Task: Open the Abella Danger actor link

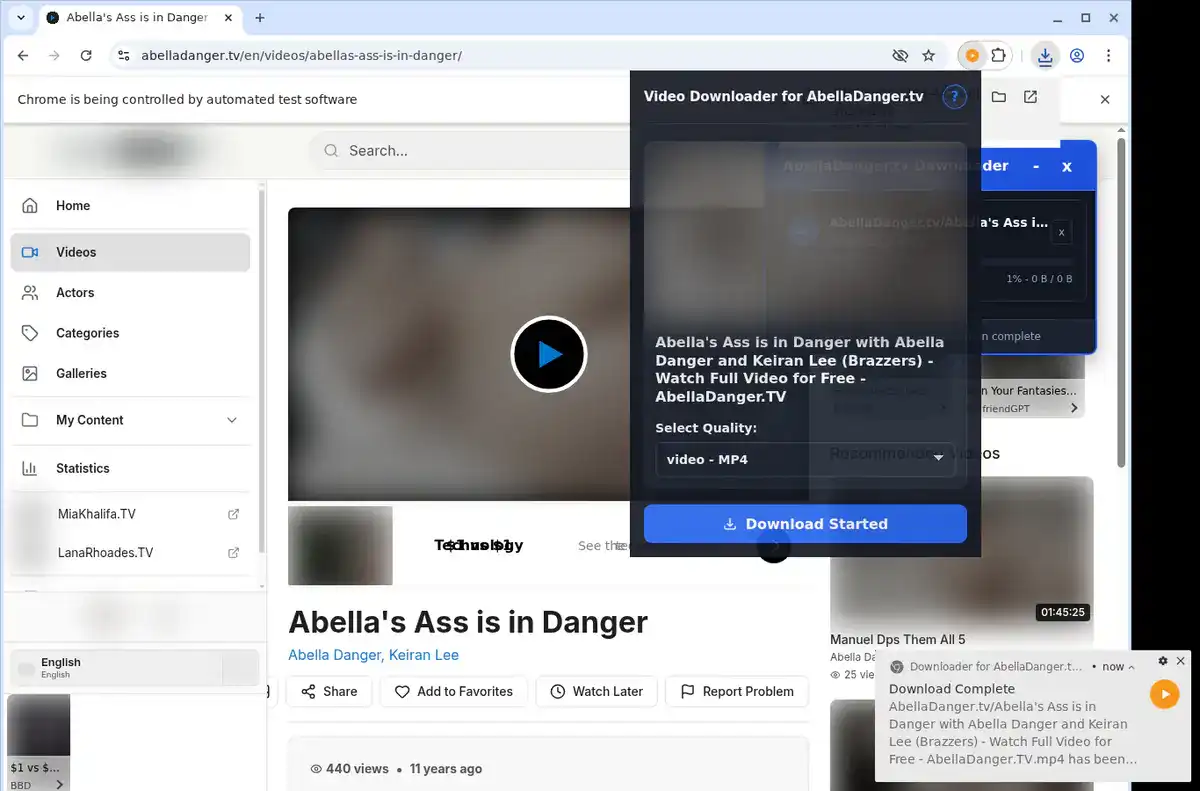Action: tap(334, 655)
